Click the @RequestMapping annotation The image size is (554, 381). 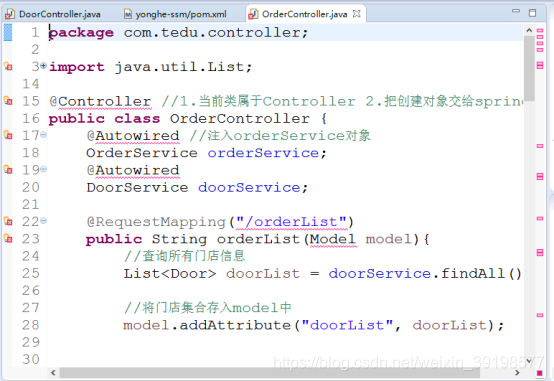(x=156, y=222)
